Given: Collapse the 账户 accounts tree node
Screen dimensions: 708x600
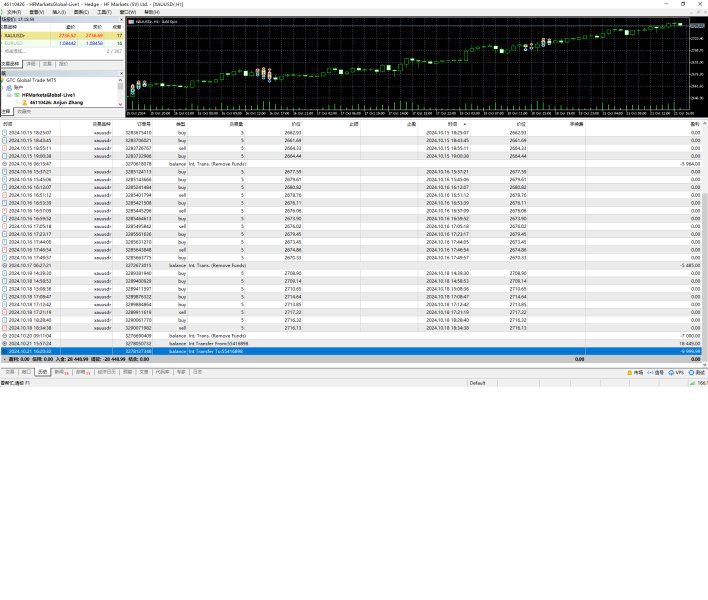Looking at the screenshot, I should coord(4,87).
